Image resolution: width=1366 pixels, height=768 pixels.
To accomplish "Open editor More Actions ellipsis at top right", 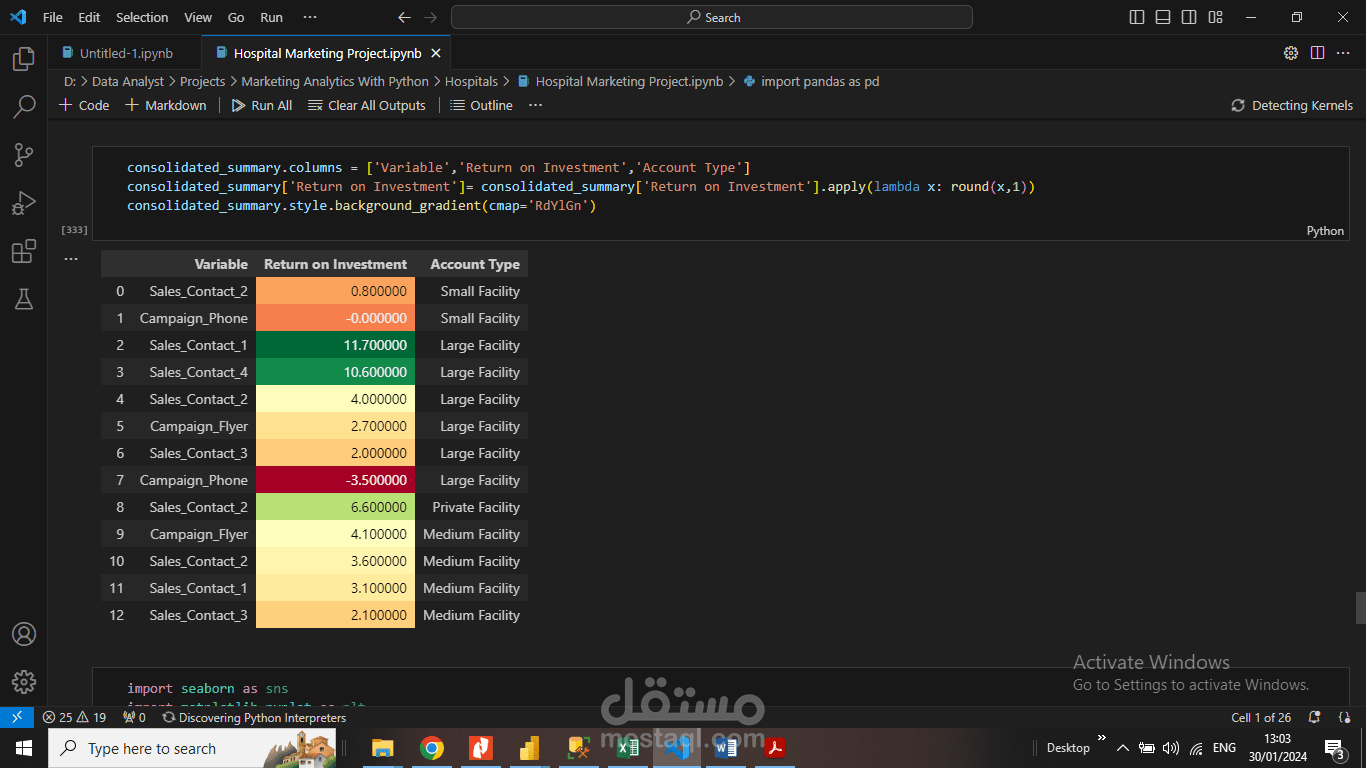I will click(1343, 53).
